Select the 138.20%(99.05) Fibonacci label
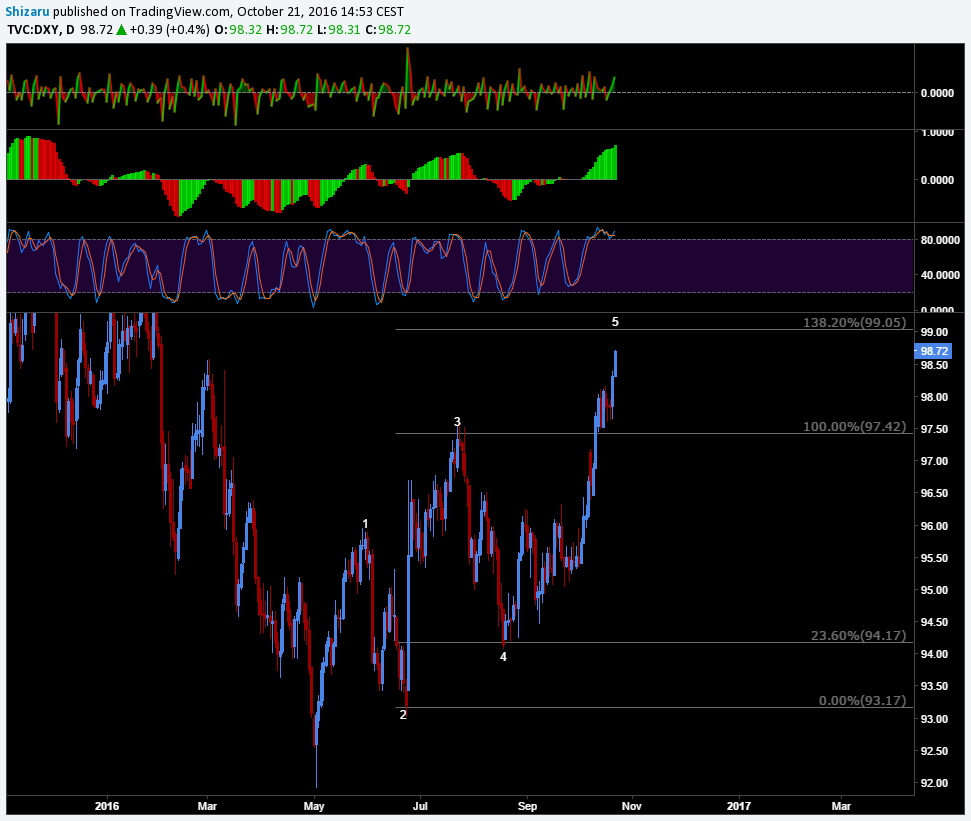This screenshot has width=971, height=821. [855, 322]
